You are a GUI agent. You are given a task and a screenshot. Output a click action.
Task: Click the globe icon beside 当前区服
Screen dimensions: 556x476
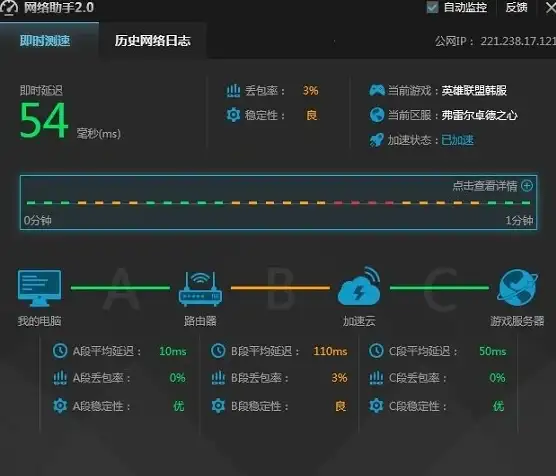377,115
